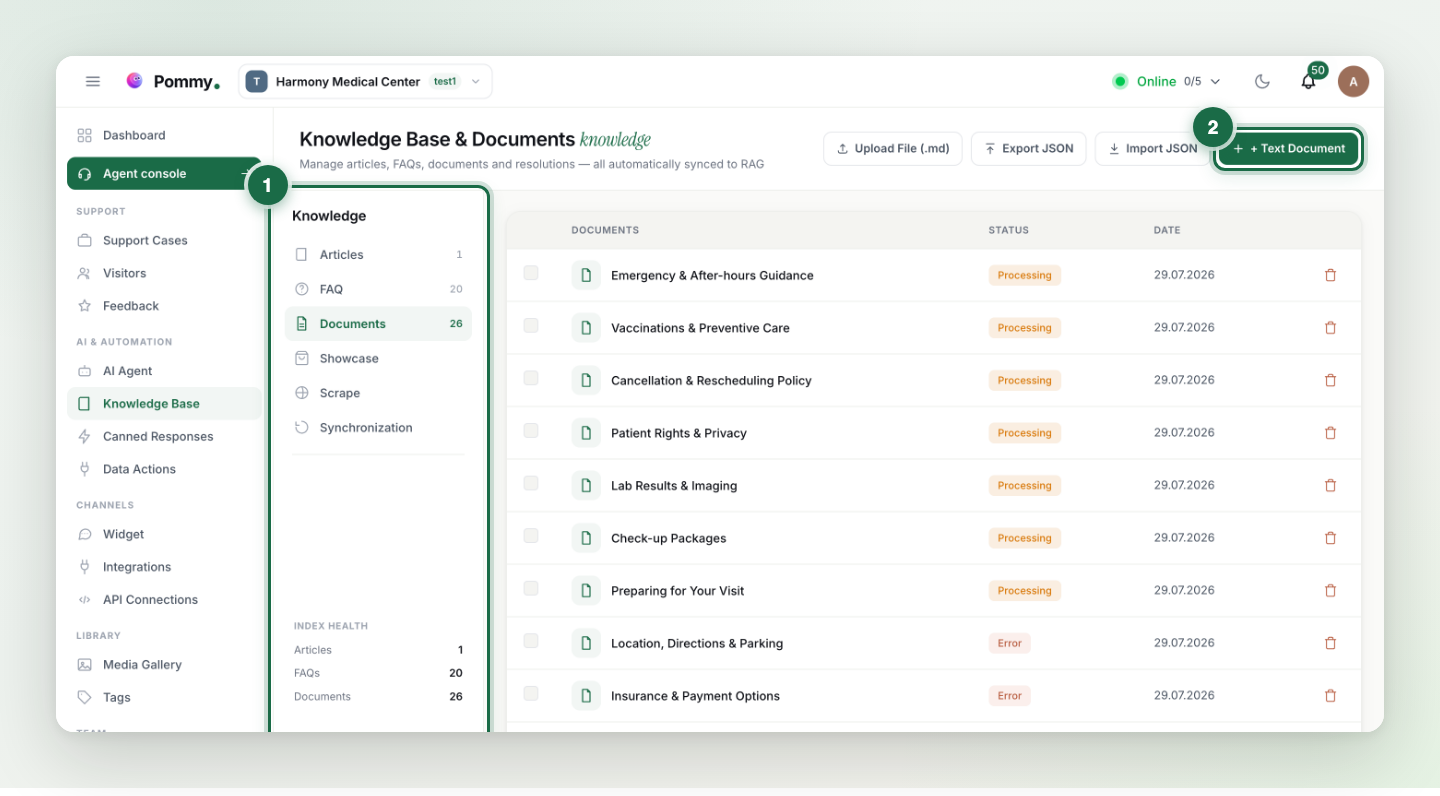Click file icon for Check-up Packages
The width and height of the screenshot is (1440, 796).
coord(586,538)
